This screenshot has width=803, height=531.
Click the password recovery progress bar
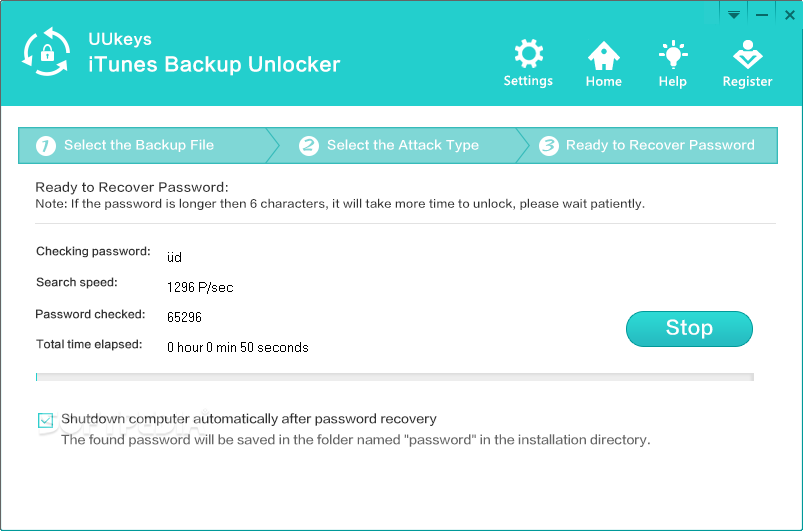[x=394, y=377]
